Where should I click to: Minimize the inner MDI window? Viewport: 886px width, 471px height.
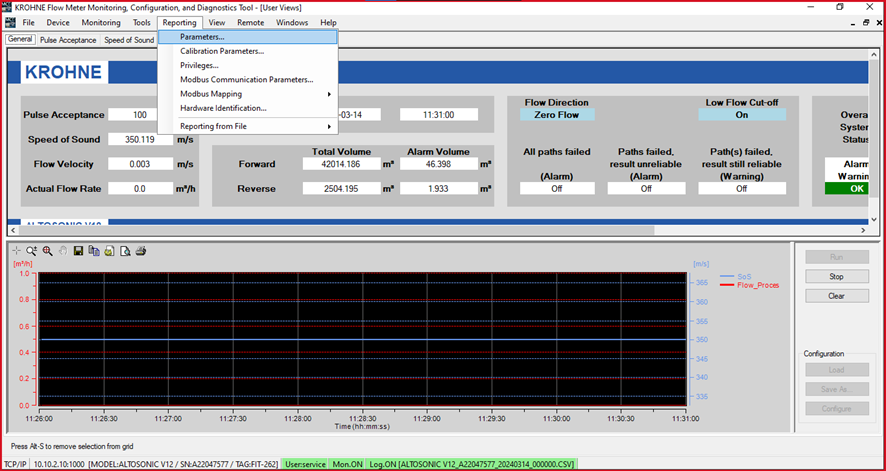(854, 23)
